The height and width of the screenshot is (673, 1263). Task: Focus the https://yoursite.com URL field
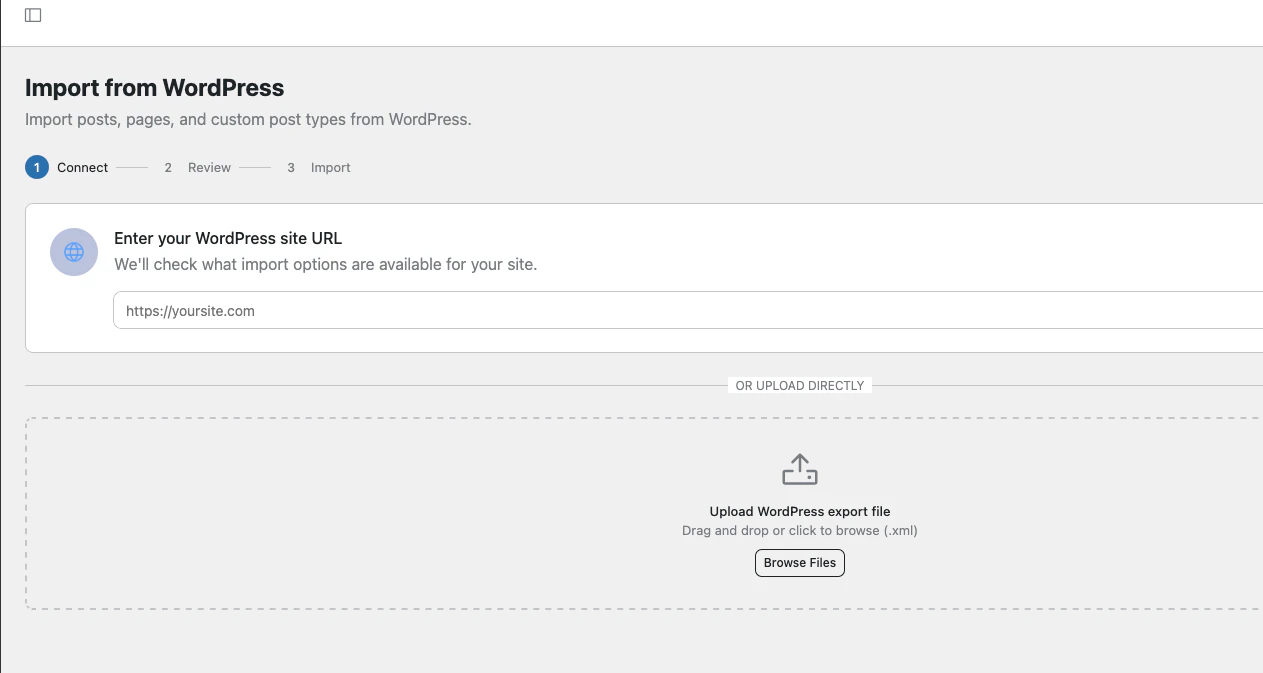point(688,310)
